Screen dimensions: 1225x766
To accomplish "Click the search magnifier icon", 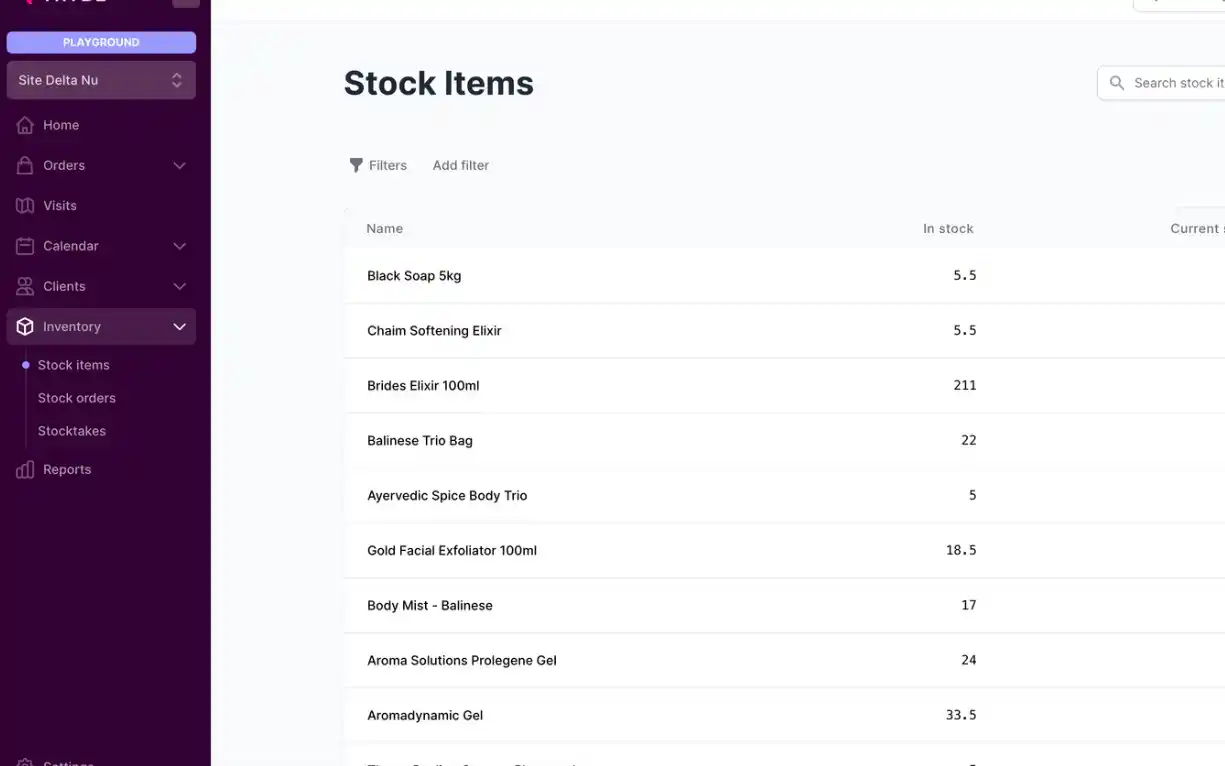I will click(1117, 83).
